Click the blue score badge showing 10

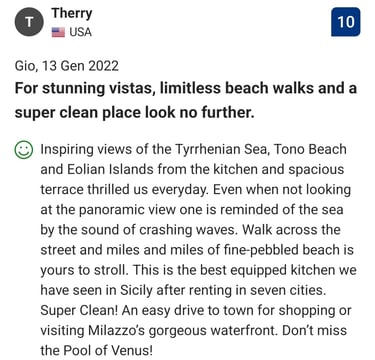click(345, 22)
